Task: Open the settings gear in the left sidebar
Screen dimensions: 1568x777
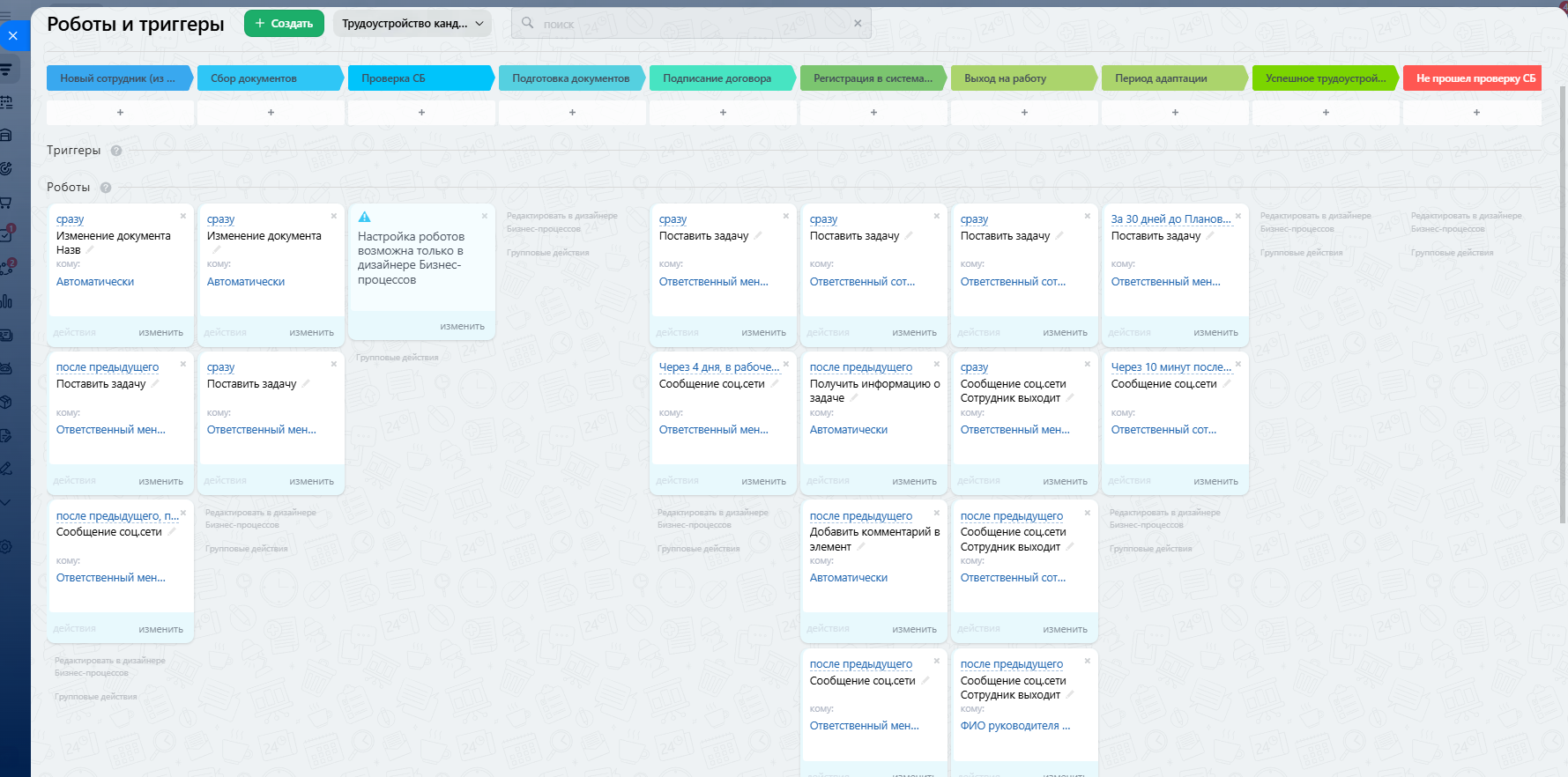Action: coord(5,547)
